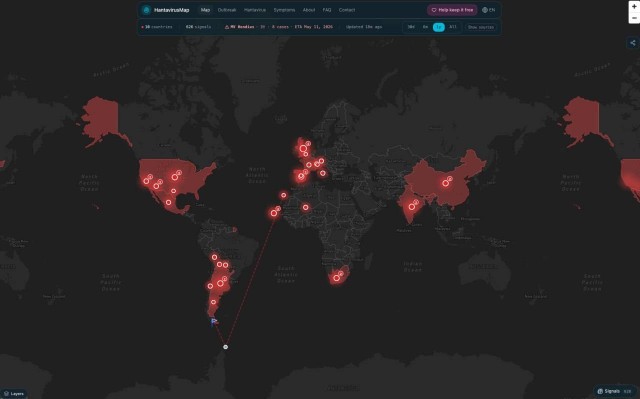Open the EN language selector
Image resolution: width=640 pixels, height=399 pixels.
(489, 10)
